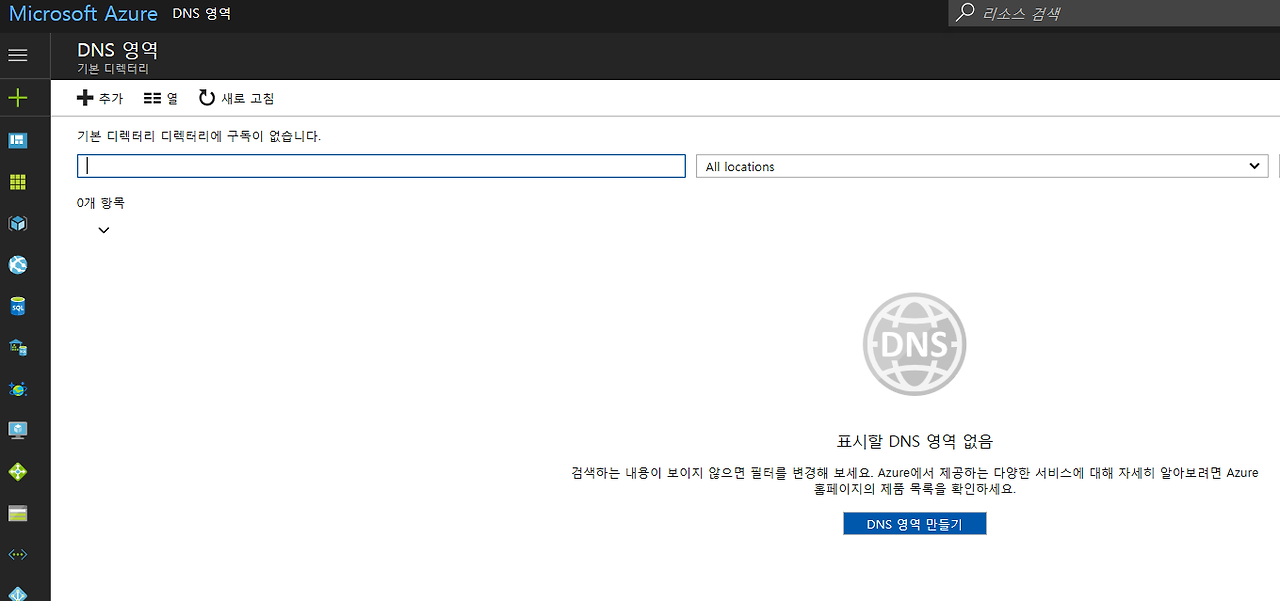Open Load balancers green diamond icon
Screen dimensions: 1280x601
[x=17, y=471]
